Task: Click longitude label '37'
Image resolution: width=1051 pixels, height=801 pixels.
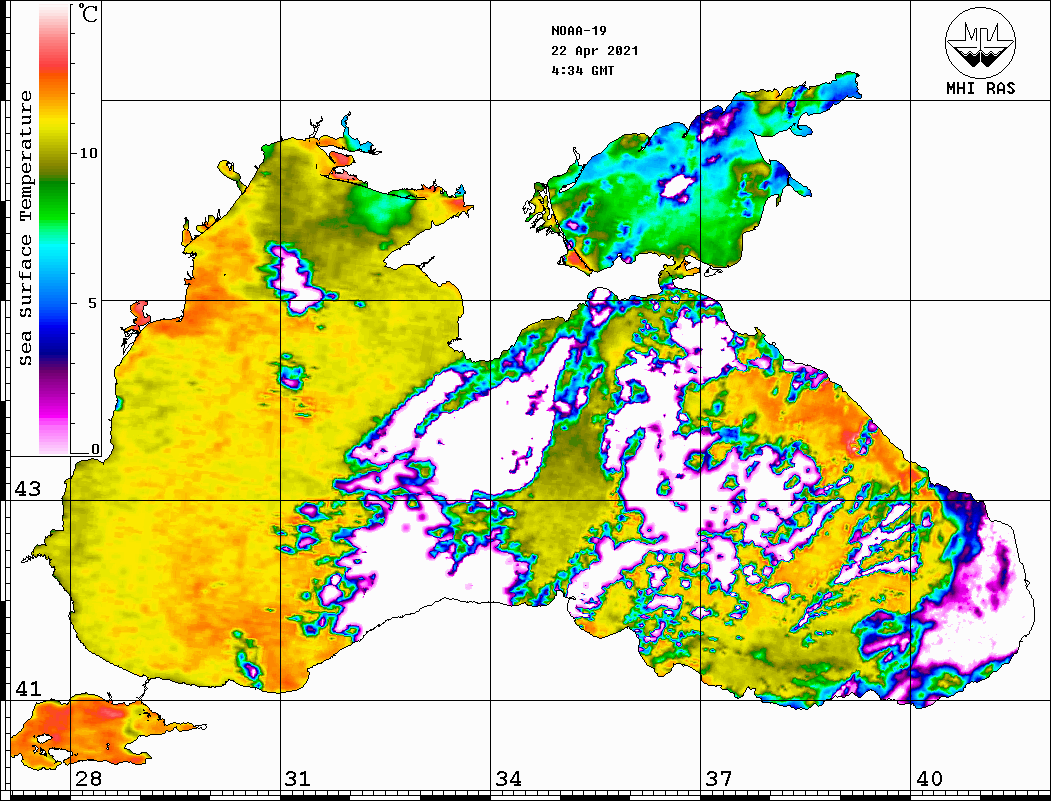Action: pyautogui.click(x=719, y=779)
